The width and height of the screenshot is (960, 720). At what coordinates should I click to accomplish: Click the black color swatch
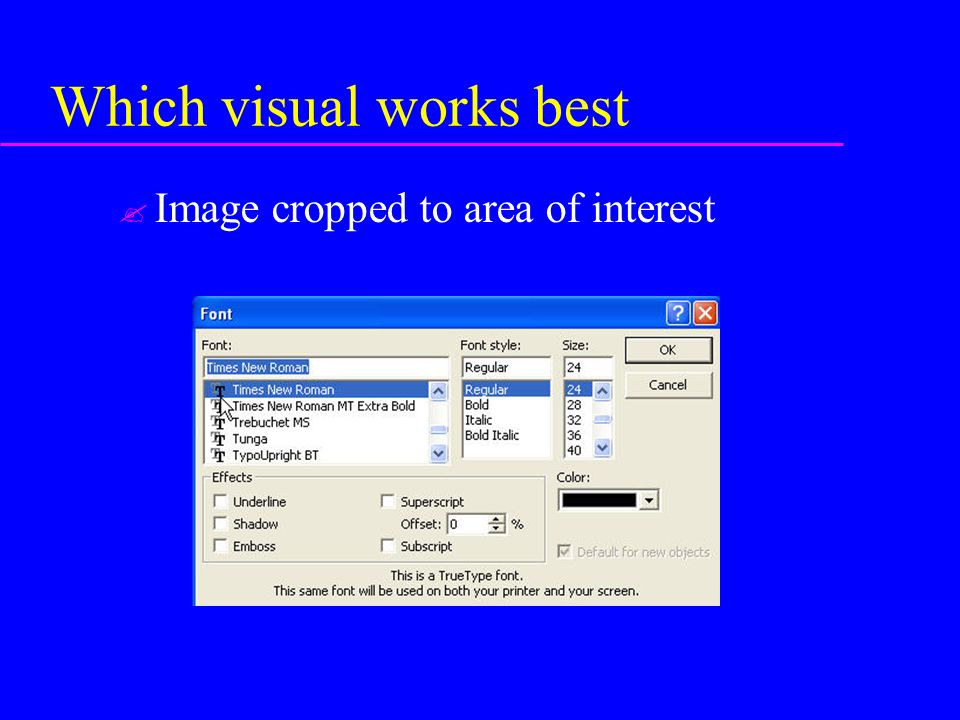pos(599,501)
